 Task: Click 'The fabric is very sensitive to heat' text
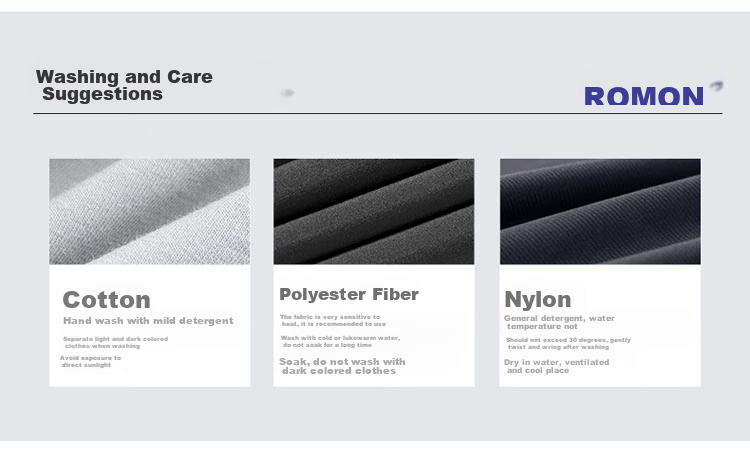[x=333, y=320]
